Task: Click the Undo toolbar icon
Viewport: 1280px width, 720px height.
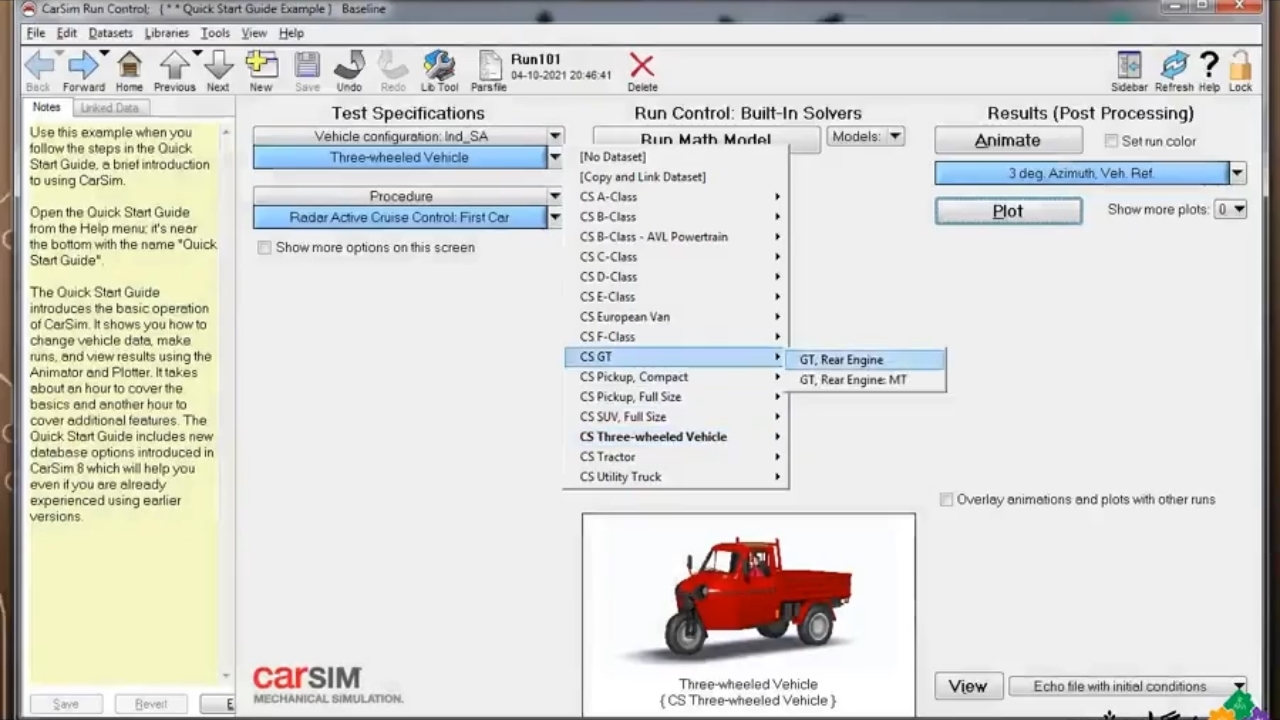Action: 349,70
